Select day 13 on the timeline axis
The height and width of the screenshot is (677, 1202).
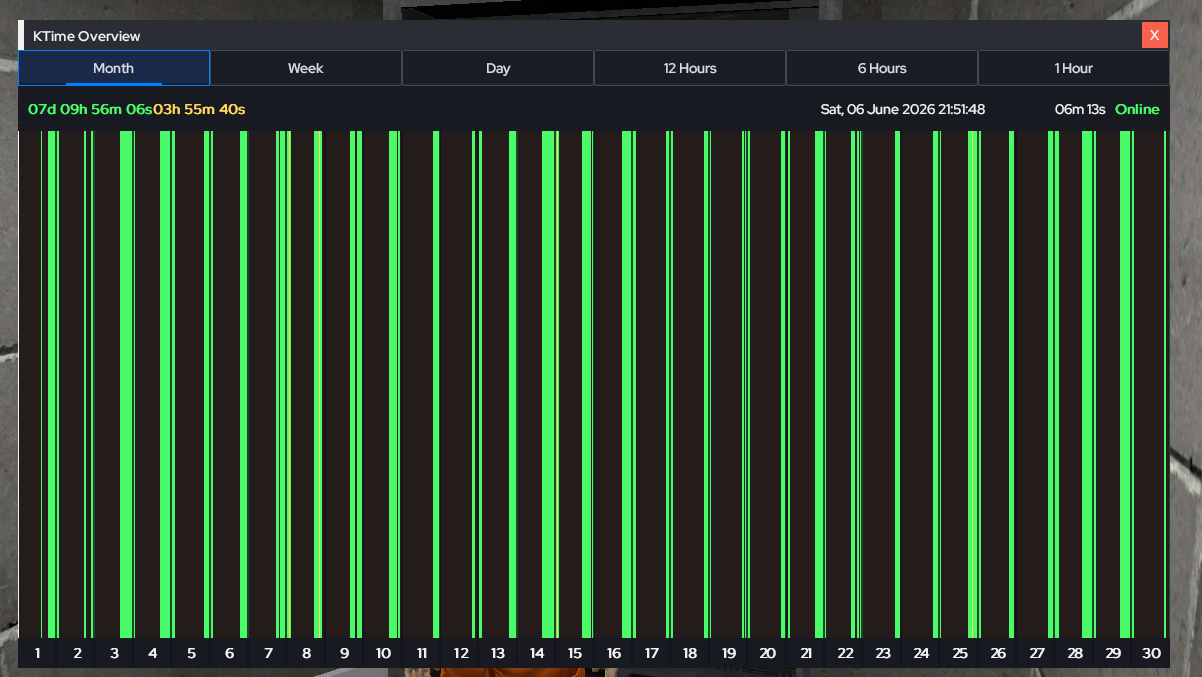click(498, 653)
